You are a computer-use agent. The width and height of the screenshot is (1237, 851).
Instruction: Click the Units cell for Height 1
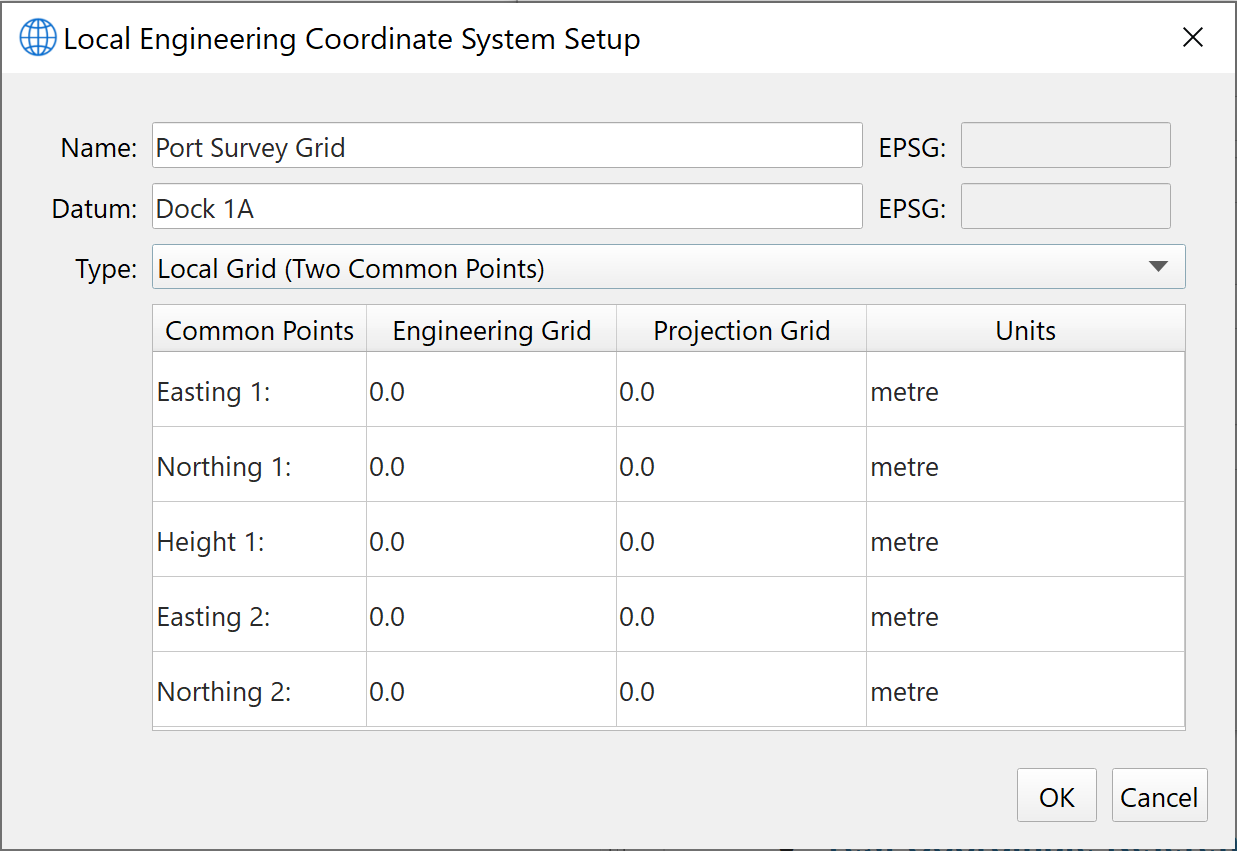click(1025, 541)
